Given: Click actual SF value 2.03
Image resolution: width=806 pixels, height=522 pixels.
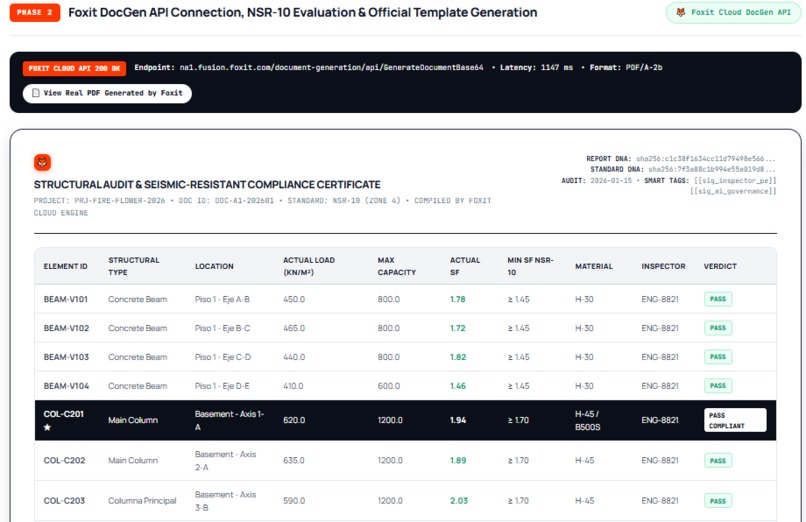Looking at the screenshot, I should [459, 500].
